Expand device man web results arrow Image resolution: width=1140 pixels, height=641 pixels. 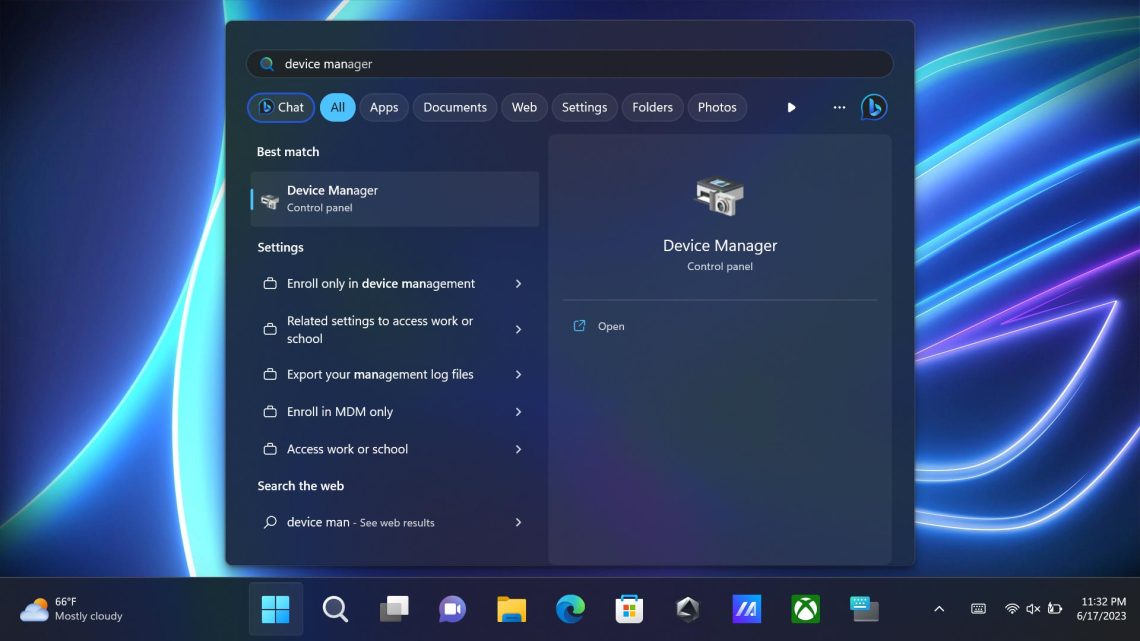(518, 522)
